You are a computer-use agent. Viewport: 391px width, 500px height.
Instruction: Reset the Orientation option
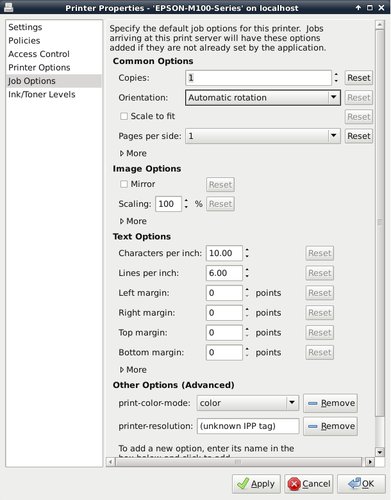[359, 98]
